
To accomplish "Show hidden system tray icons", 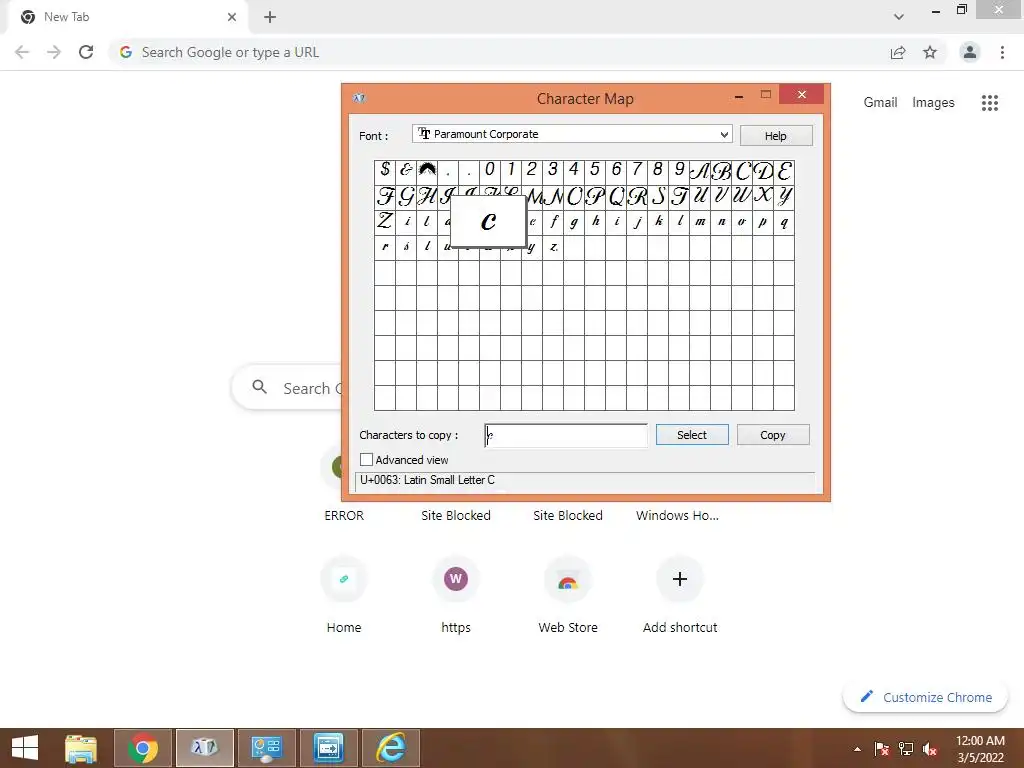I will (x=857, y=749).
